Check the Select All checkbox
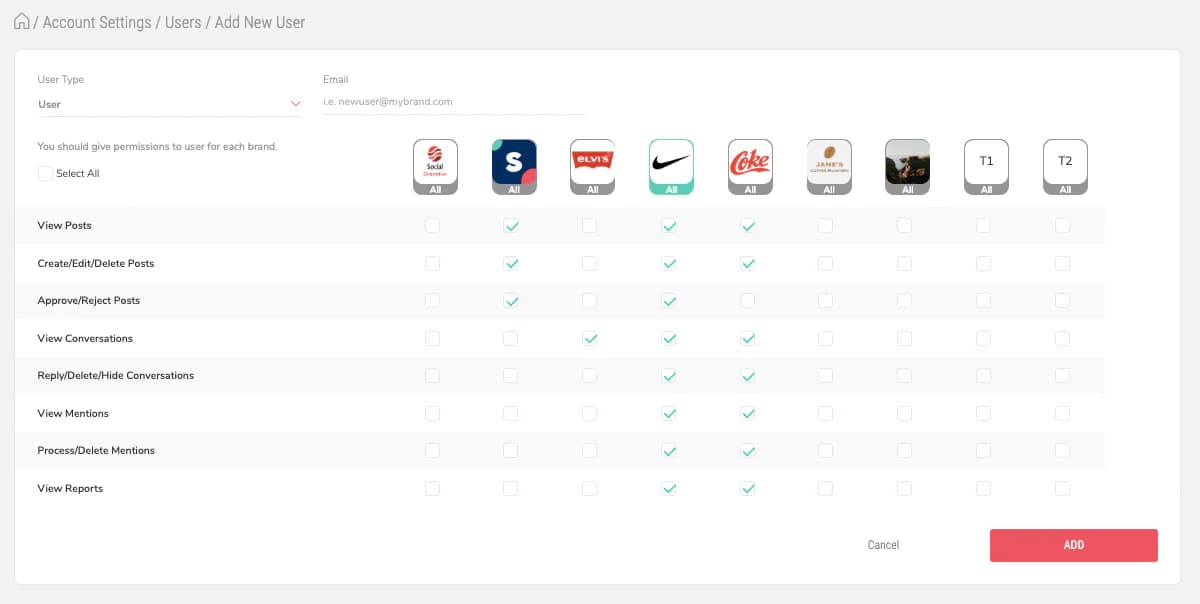The height and width of the screenshot is (604, 1200). (45, 173)
